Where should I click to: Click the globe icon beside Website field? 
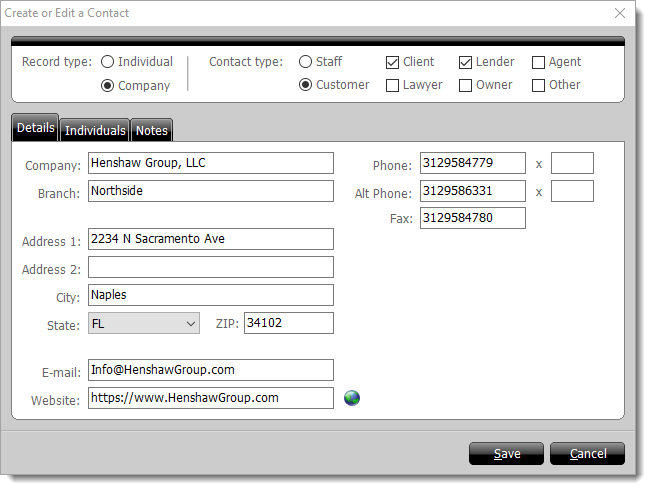click(x=351, y=398)
